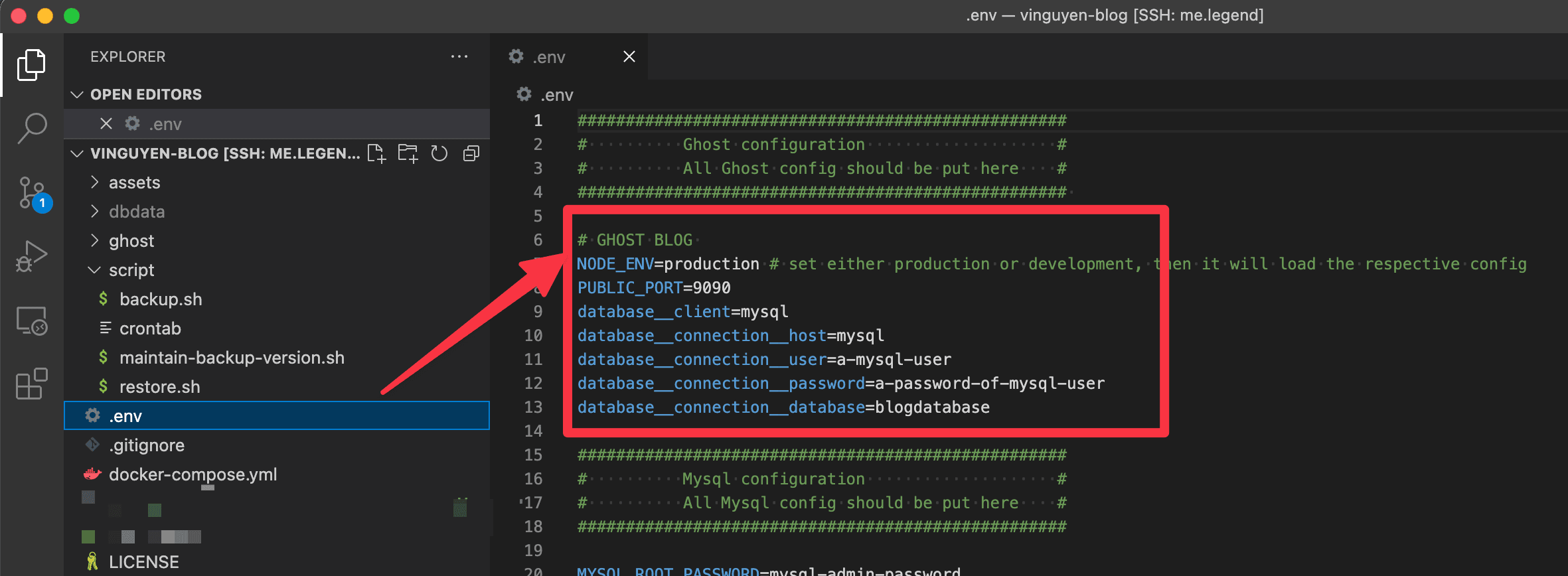Open the Remote Explorer view
Viewport: 1568px width, 576px height.
[x=31, y=321]
